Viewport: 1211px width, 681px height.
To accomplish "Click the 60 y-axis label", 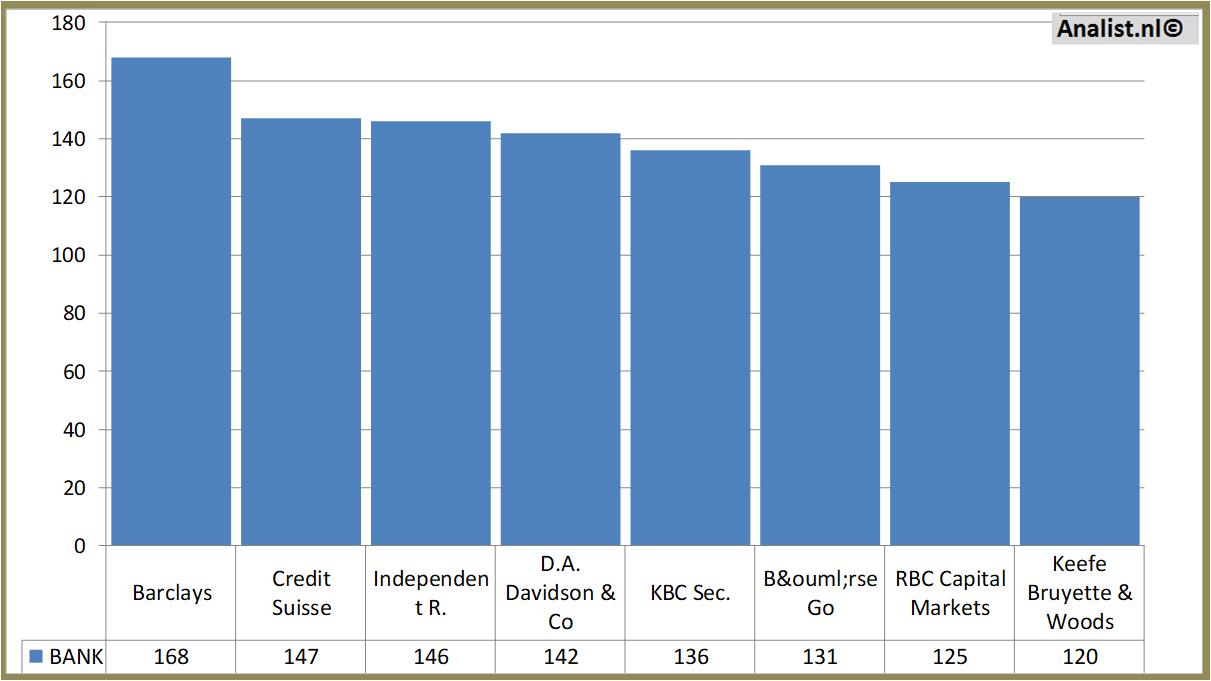I will (74, 372).
